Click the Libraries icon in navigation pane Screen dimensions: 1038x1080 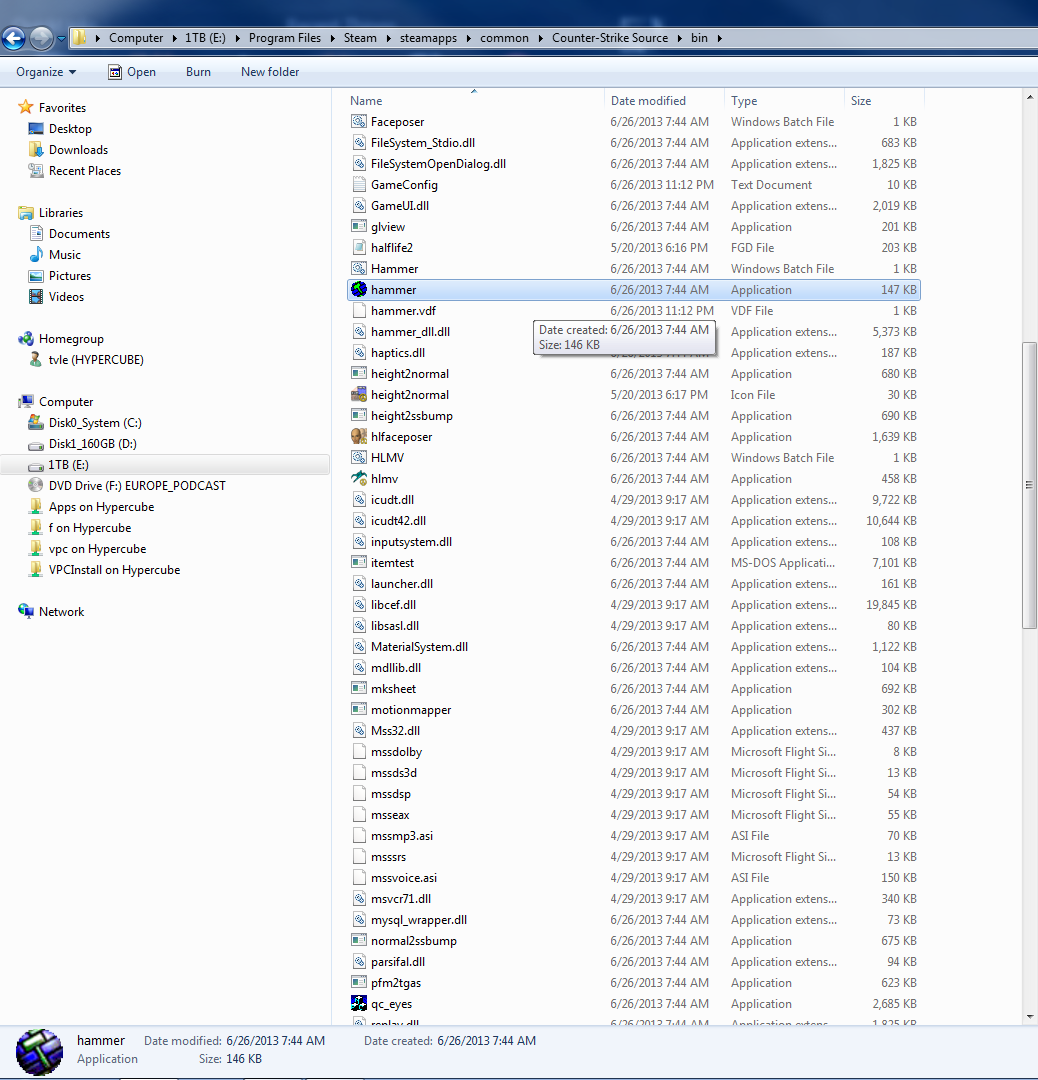pyautogui.click(x=25, y=213)
